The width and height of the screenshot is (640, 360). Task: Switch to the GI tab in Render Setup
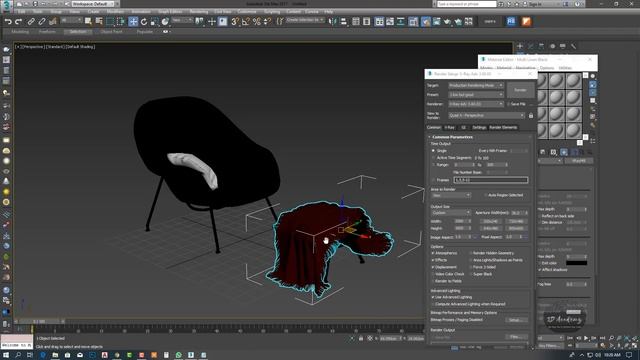click(463, 127)
